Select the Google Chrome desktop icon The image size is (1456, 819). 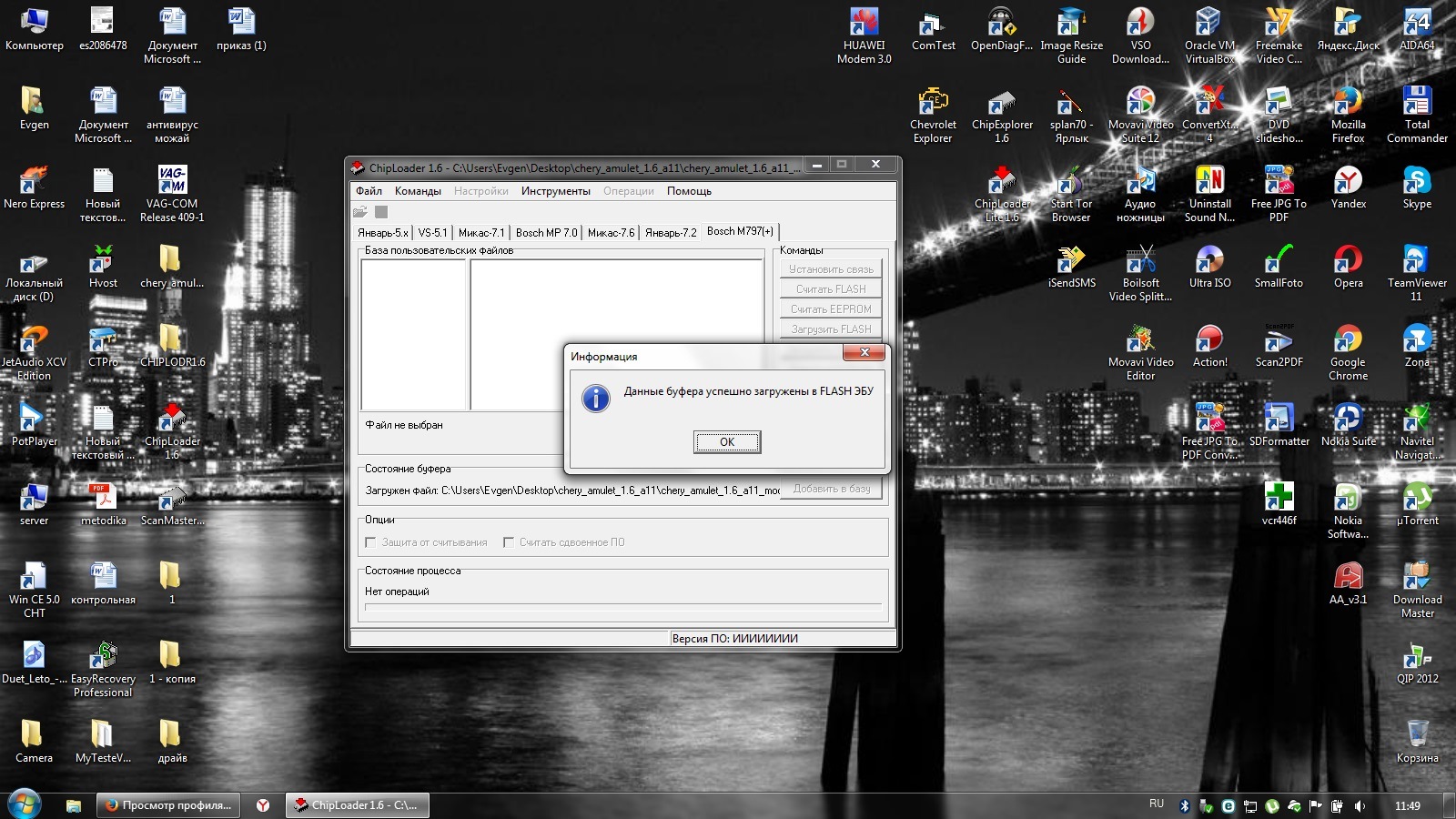click(1348, 352)
